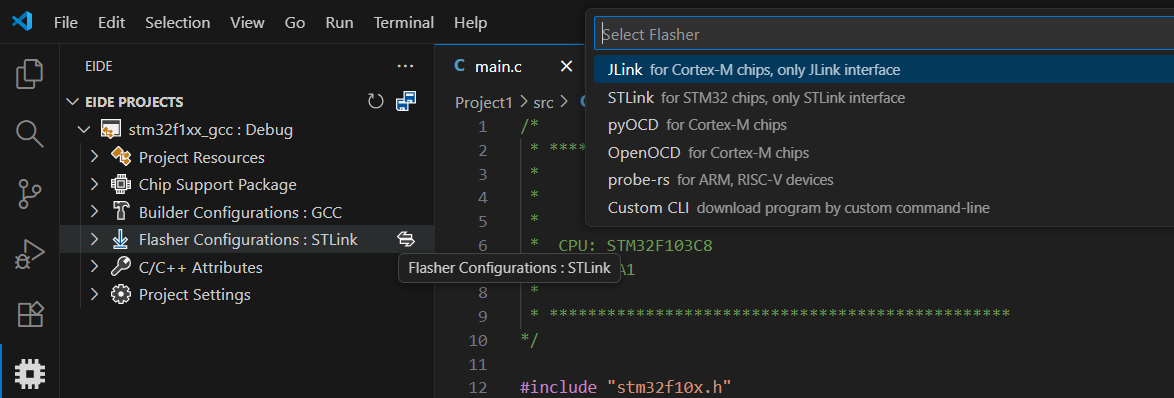The width and height of the screenshot is (1174, 398).
Task: Expand the C/C++ Attributes node
Action: click(94, 267)
